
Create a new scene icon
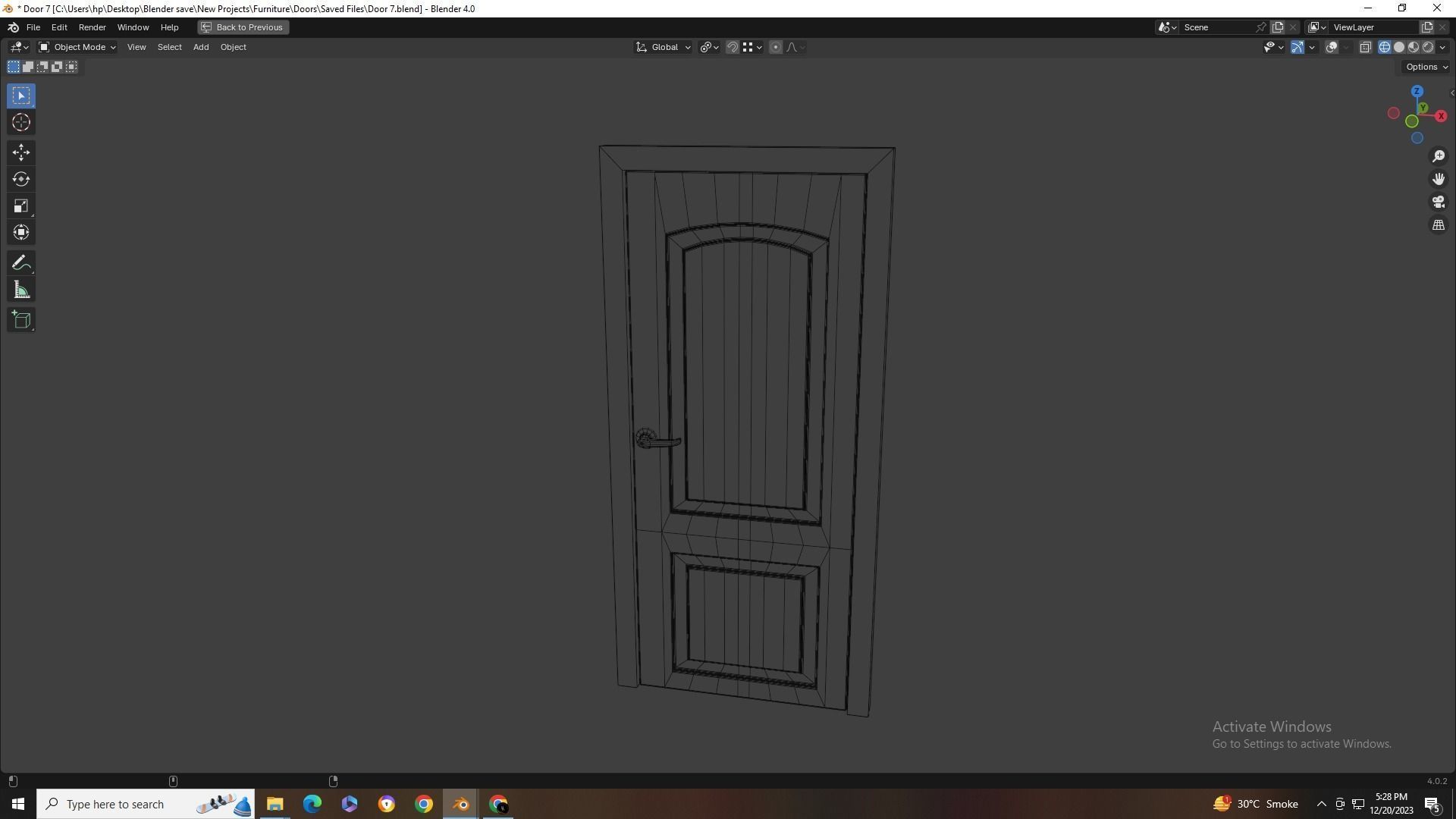click(1278, 27)
